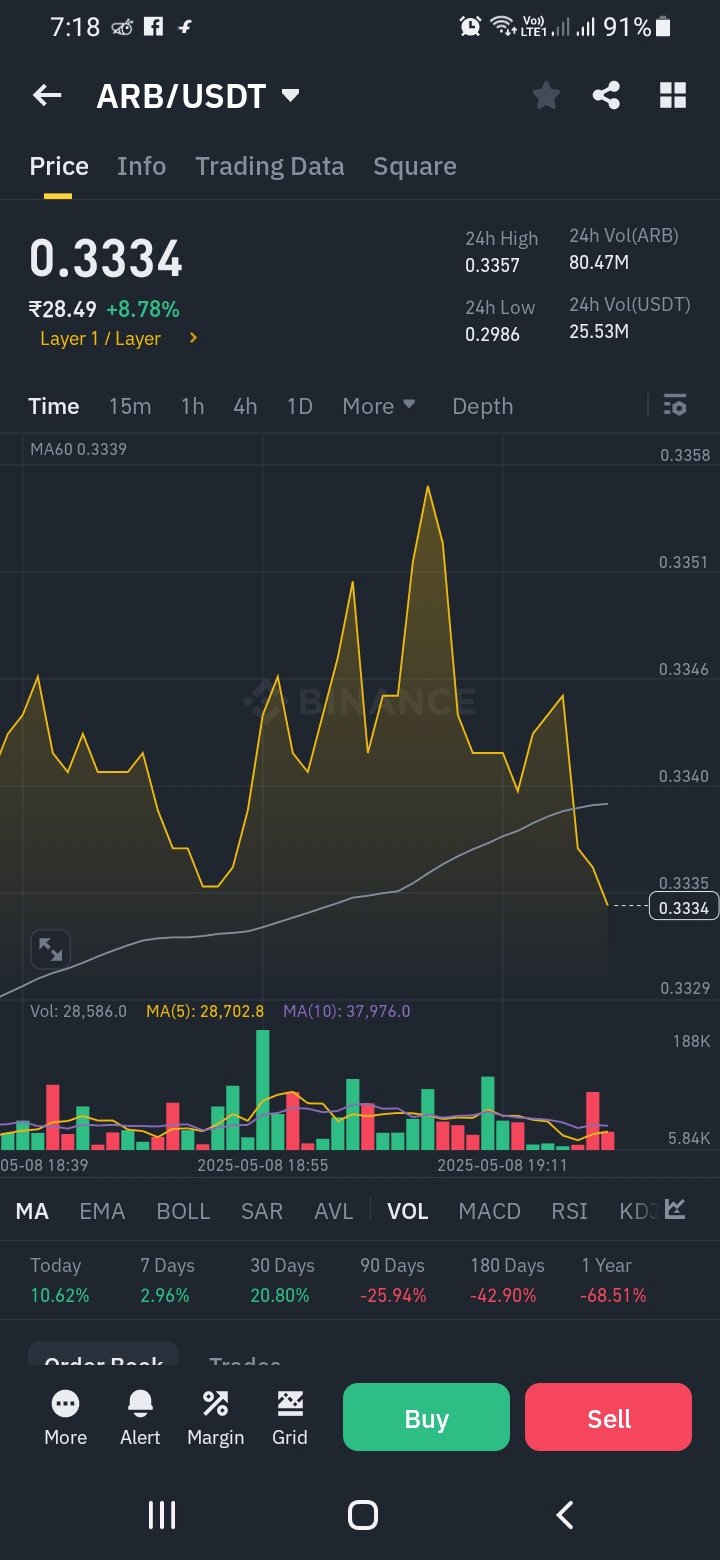
Task: Add ARB/USDT to favorites with the star
Action: (546, 96)
